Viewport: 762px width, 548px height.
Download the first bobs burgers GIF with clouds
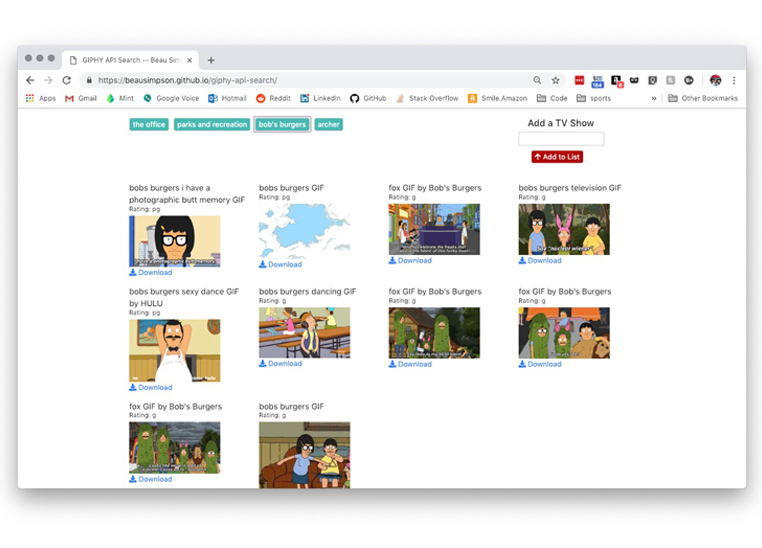[280, 264]
